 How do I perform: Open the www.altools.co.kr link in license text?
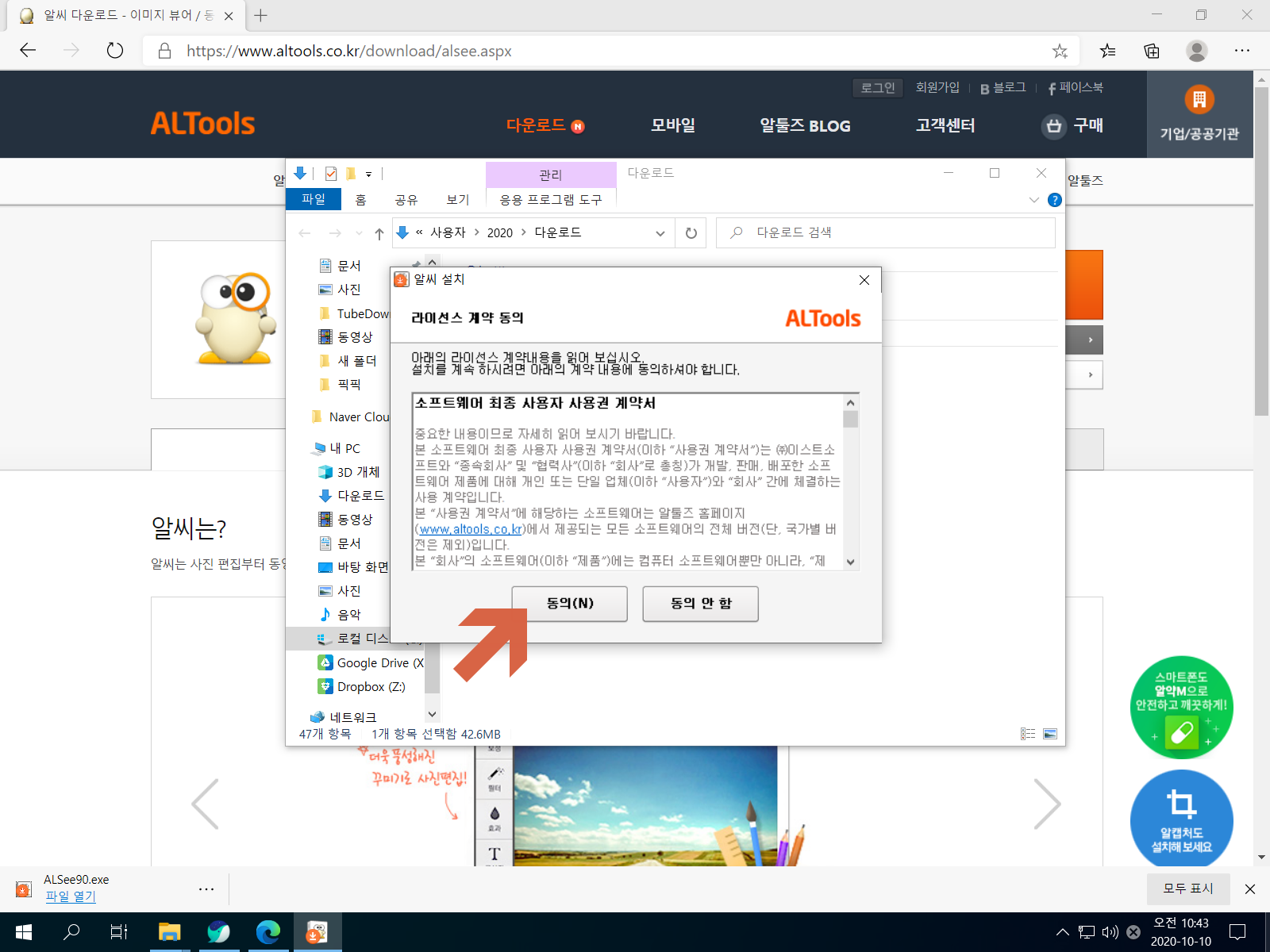coord(471,529)
